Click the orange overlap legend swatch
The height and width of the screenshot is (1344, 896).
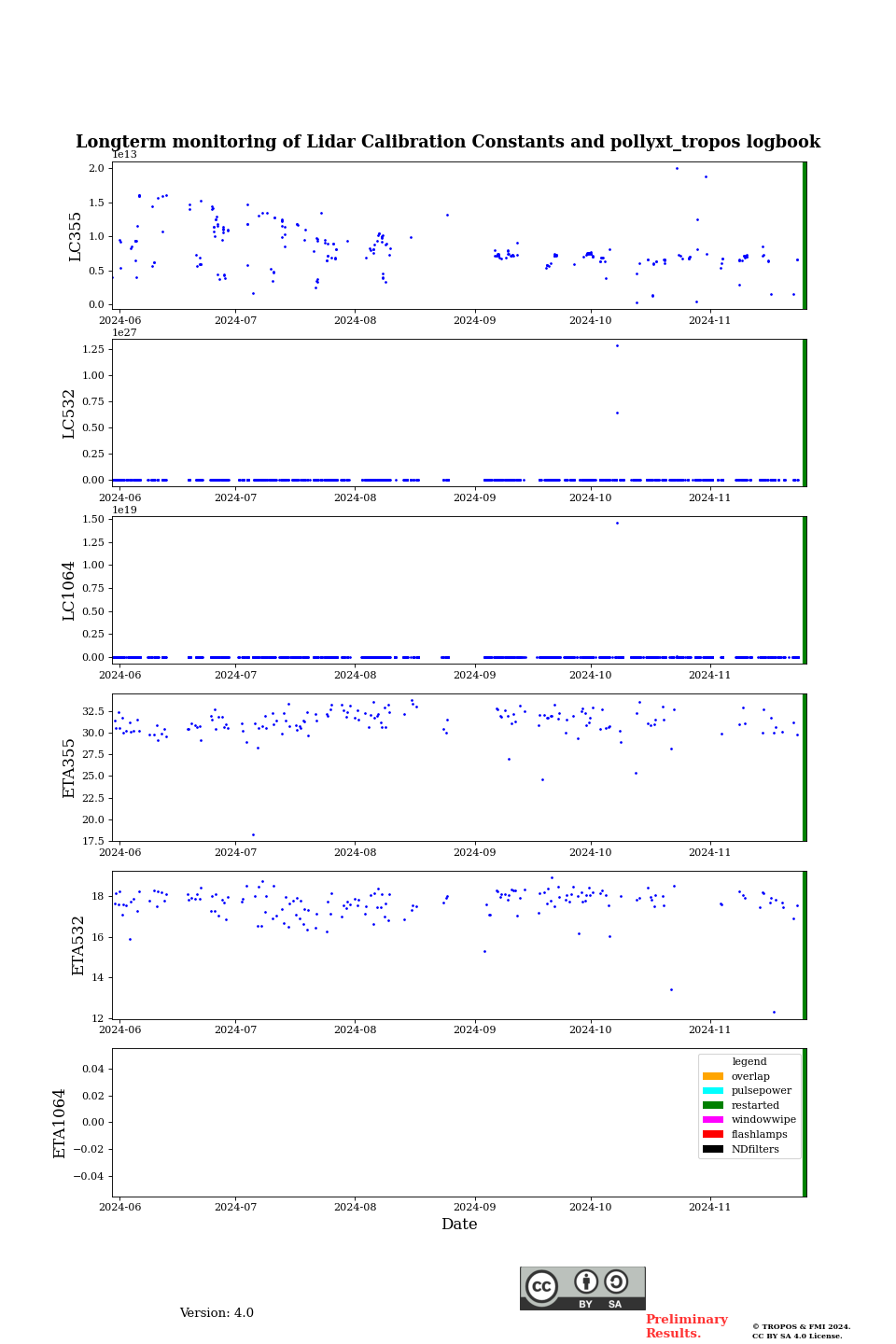click(713, 1076)
